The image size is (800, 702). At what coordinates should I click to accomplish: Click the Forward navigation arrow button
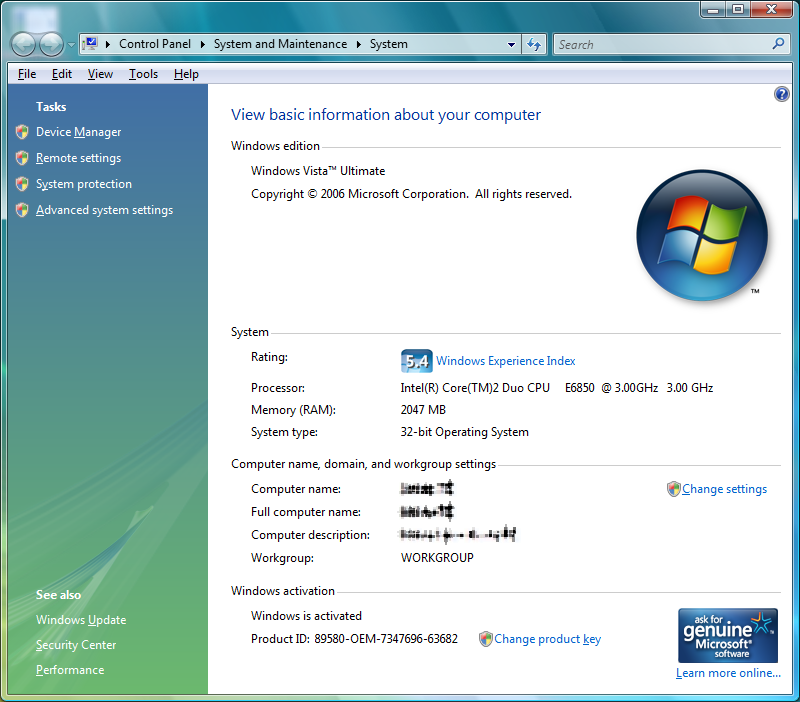(51, 44)
